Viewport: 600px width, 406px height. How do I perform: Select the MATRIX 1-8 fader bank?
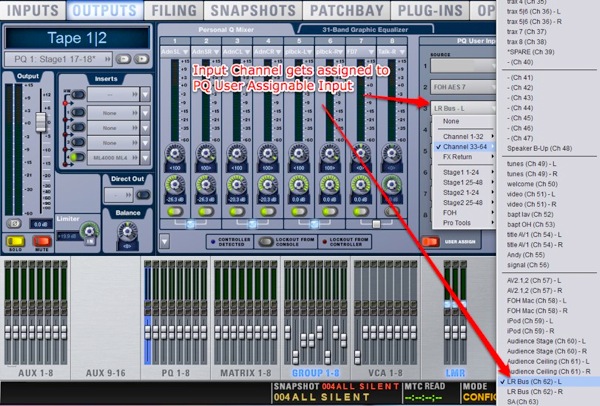(x=246, y=372)
